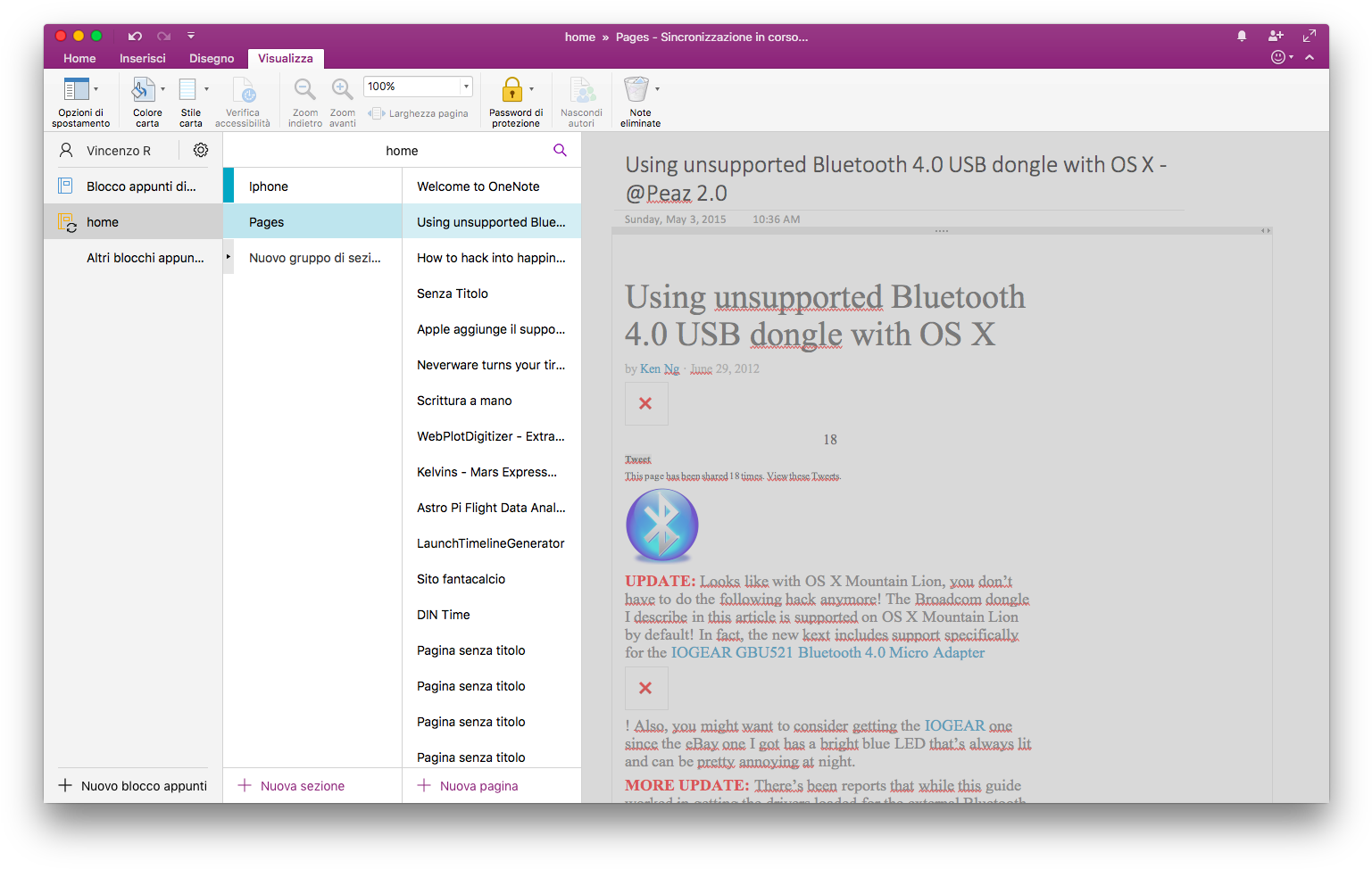Click the Vincenzo R account name

tap(119, 151)
